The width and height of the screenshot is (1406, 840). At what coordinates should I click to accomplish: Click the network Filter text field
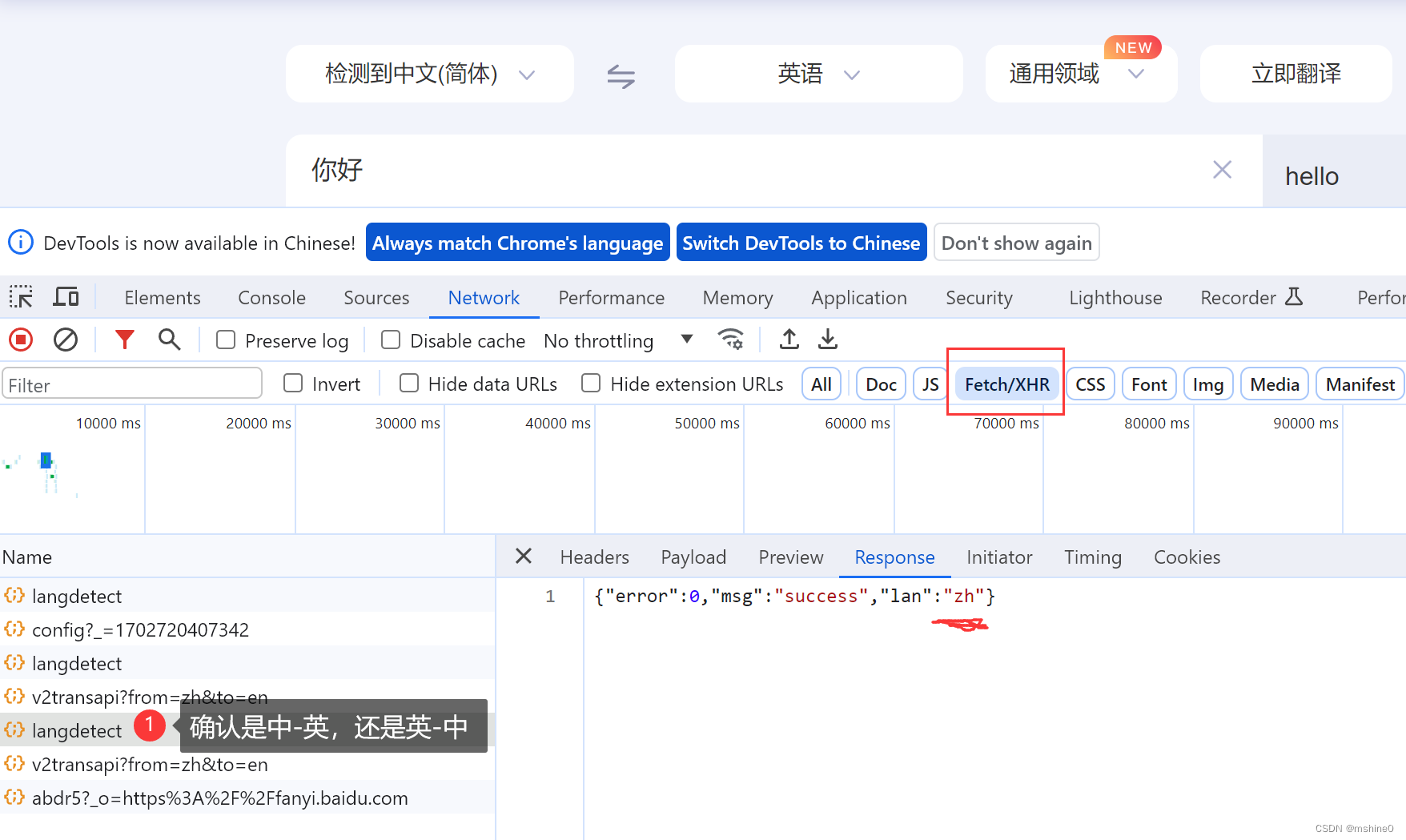(132, 384)
